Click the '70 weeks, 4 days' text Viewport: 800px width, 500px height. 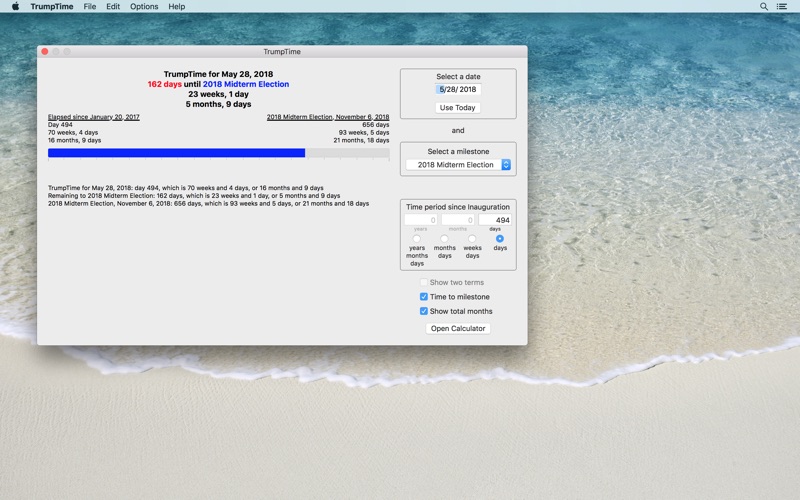pyautogui.click(x=73, y=132)
